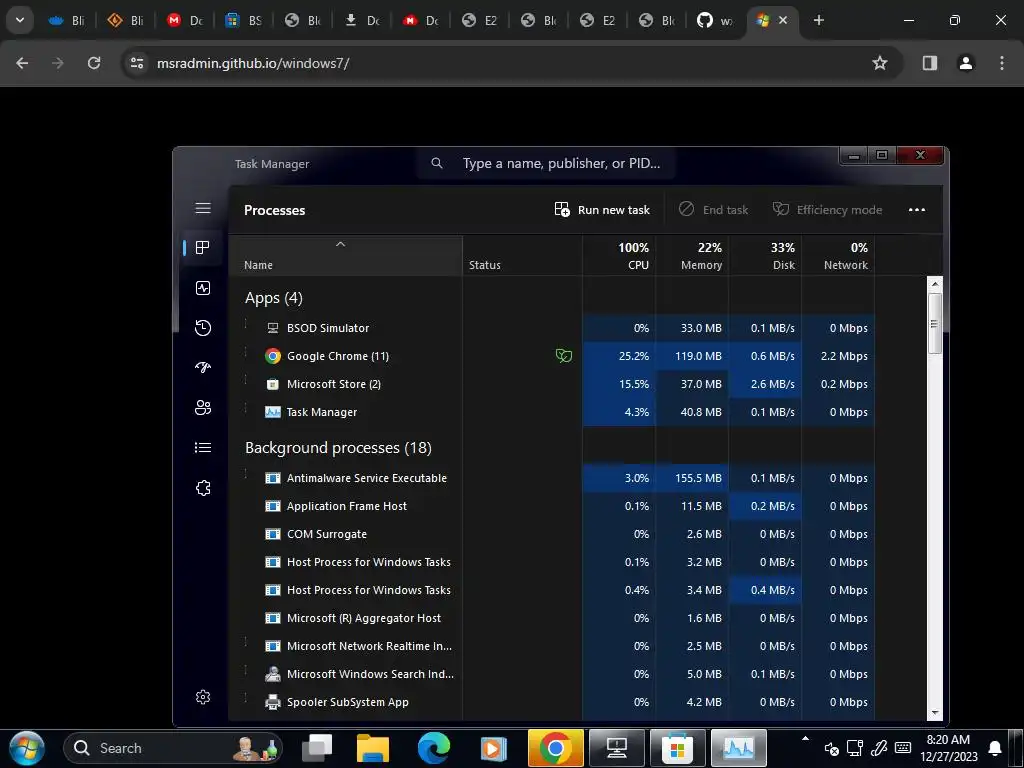This screenshot has width=1024, height=768.
Task: Focus the Type a name, publisher, or PID search field
Action: tap(546, 163)
